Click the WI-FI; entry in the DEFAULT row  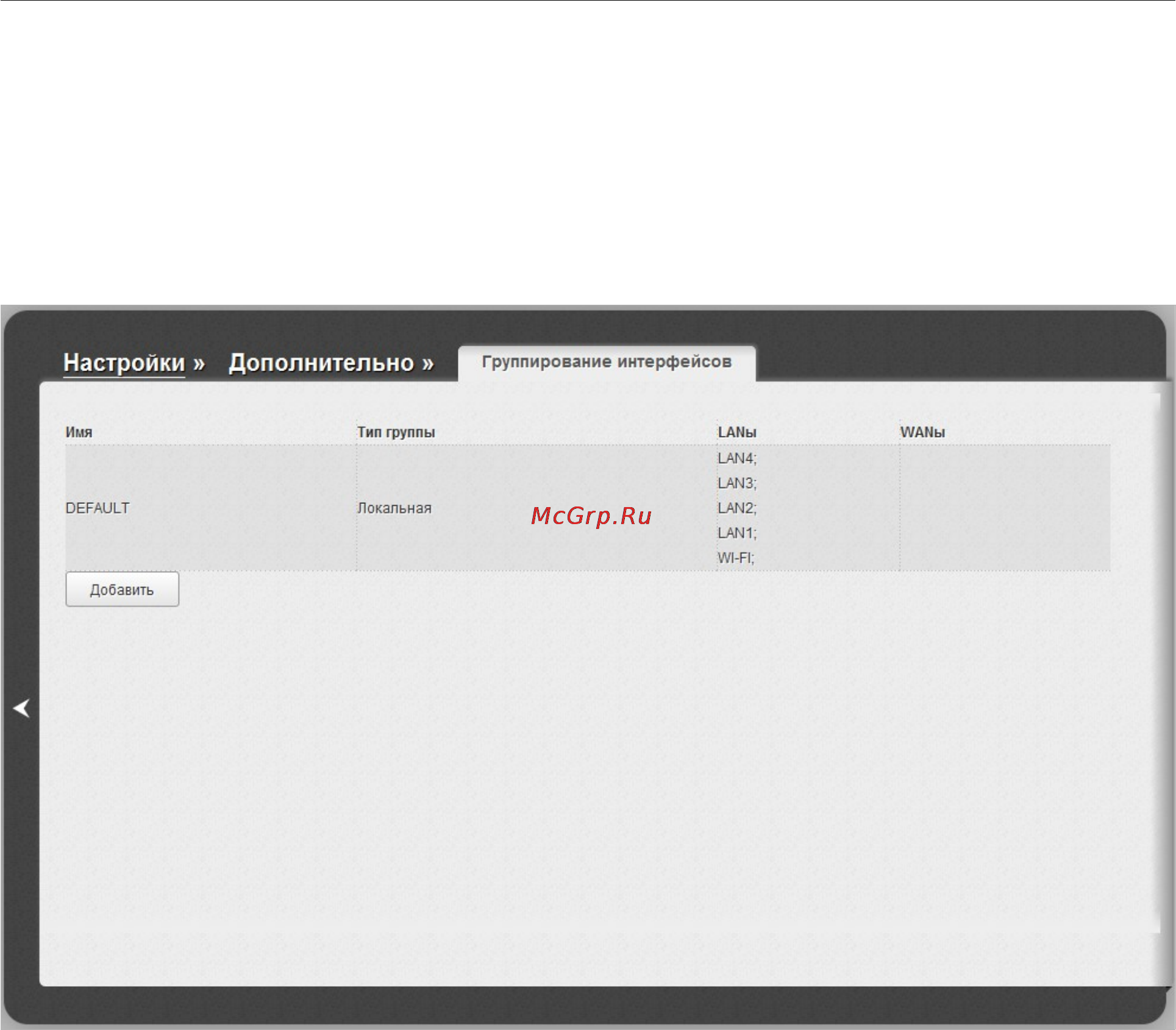coord(736,558)
